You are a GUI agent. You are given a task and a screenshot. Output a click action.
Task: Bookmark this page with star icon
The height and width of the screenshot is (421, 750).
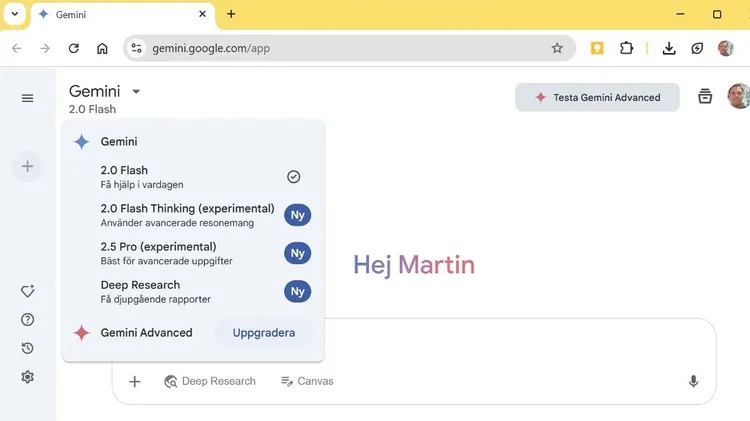click(x=557, y=48)
